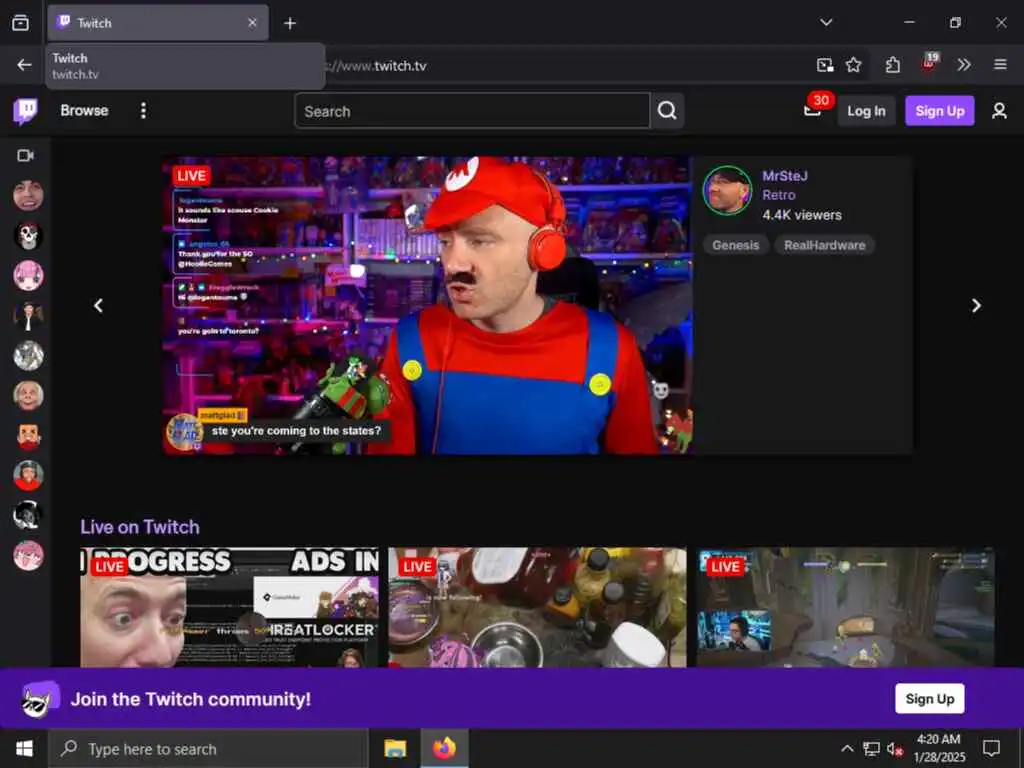The width and height of the screenshot is (1024, 768).
Task: Open a new browser tab
Action: (x=290, y=24)
